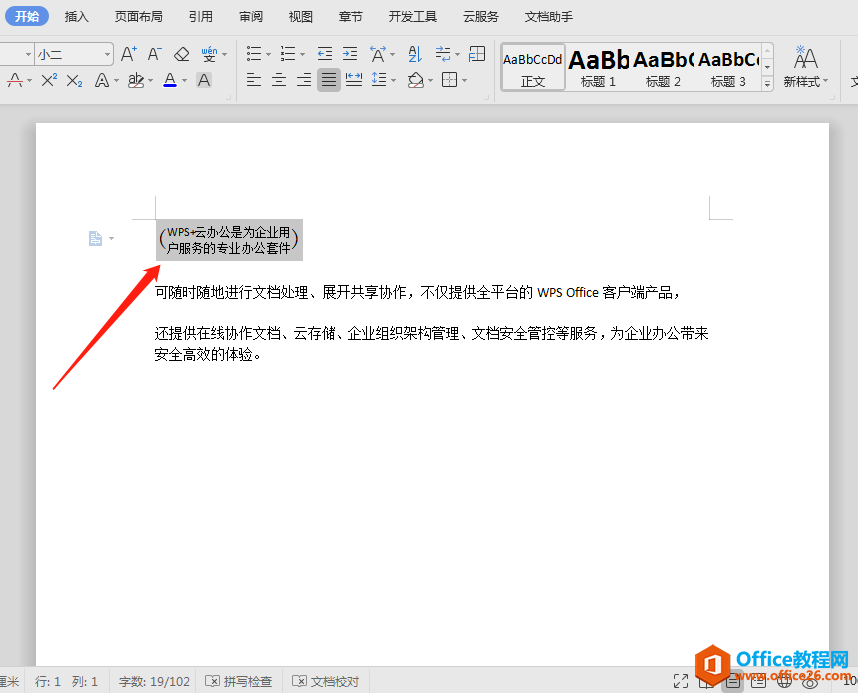Click the increase indent icon
858x693 pixels.
coord(350,54)
